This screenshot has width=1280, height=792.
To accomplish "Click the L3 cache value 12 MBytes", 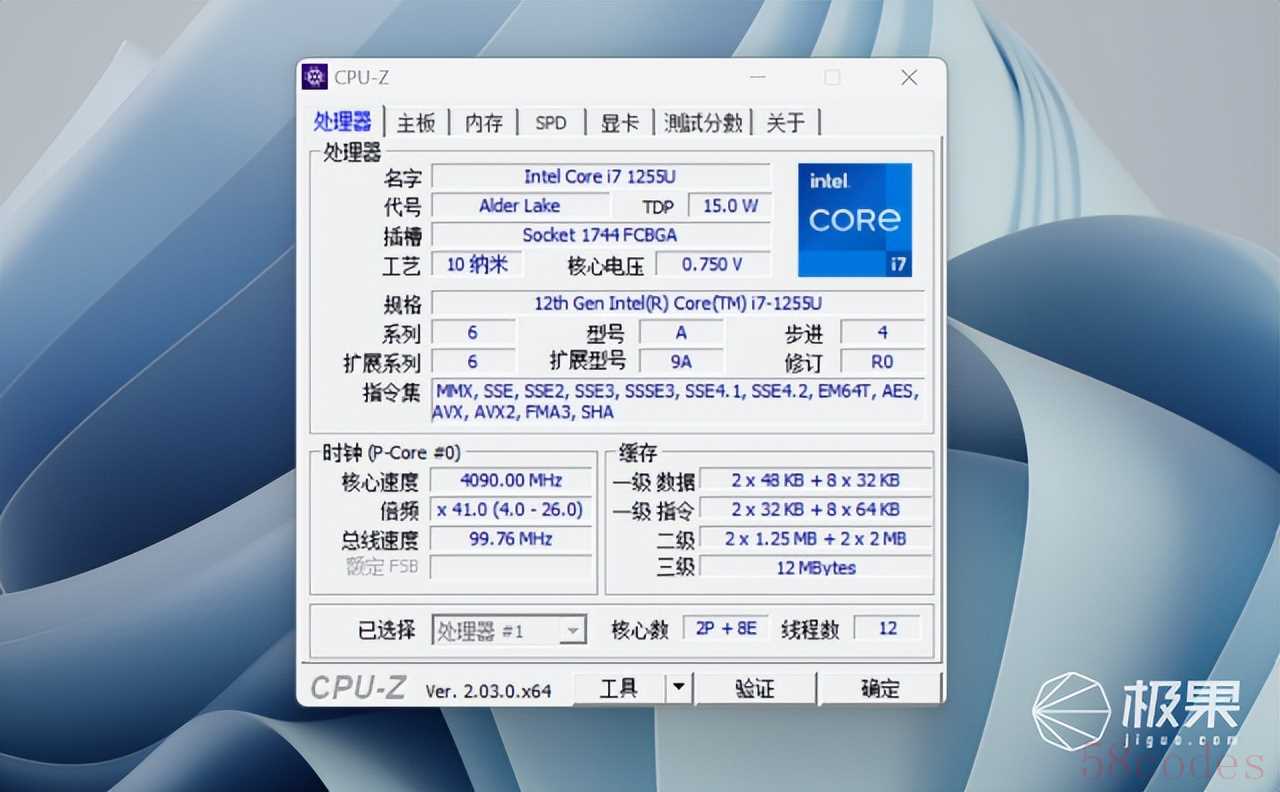I will pyautogui.click(x=815, y=567).
